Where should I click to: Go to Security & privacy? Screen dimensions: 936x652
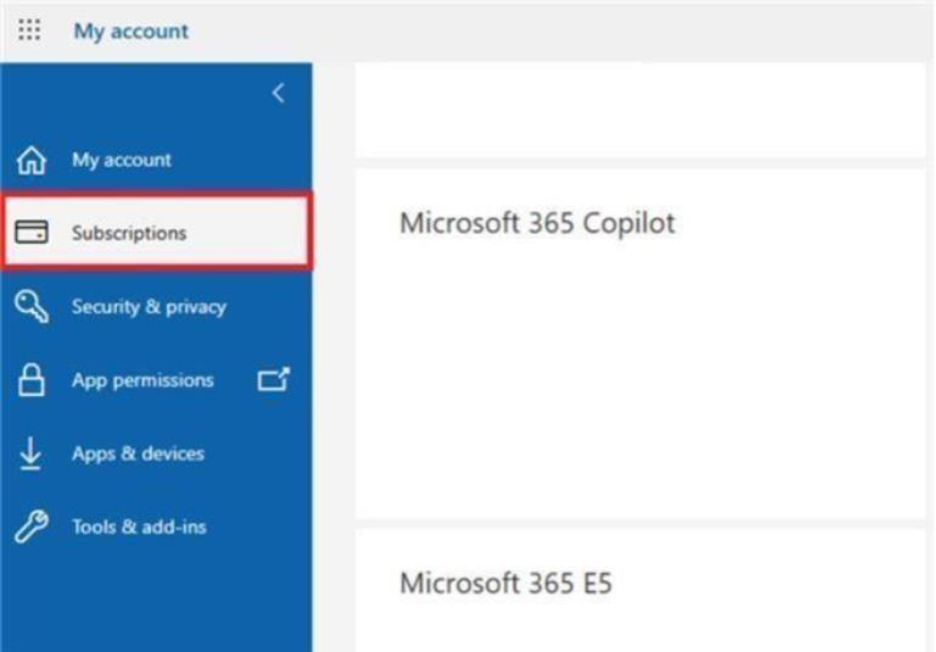(x=156, y=306)
